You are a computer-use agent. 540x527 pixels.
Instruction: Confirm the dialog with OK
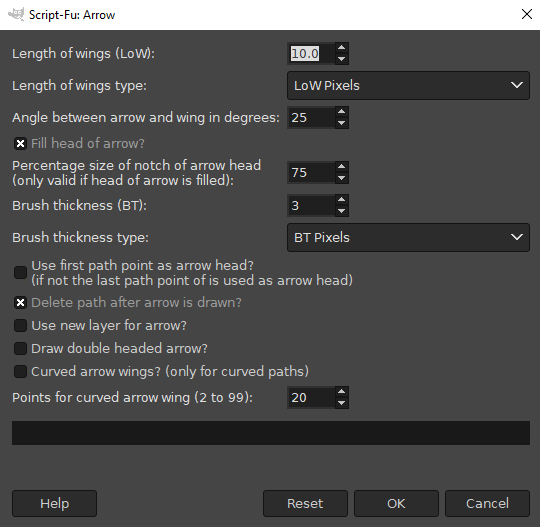[396, 504]
